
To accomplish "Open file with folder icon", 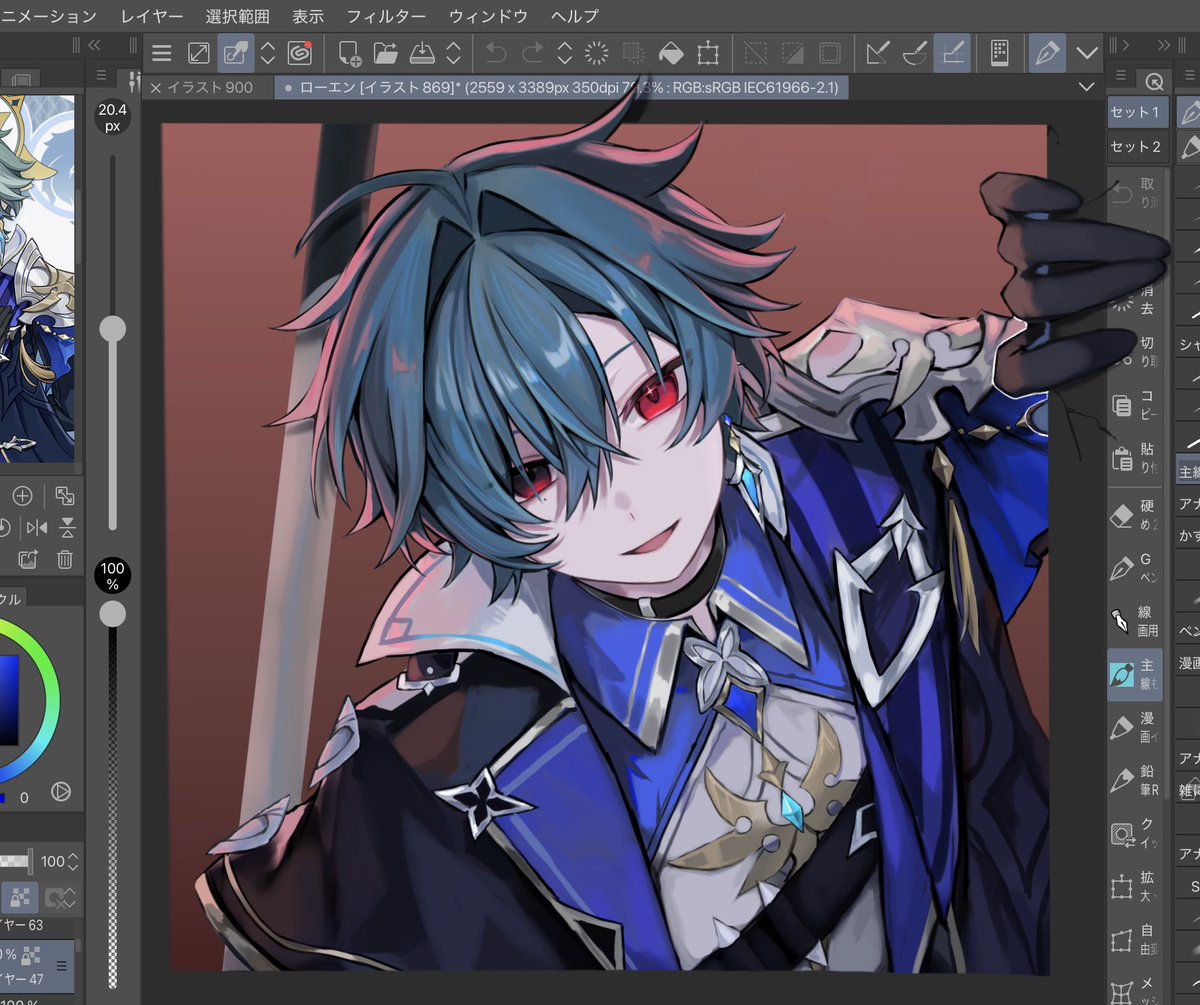I will pos(385,53).
